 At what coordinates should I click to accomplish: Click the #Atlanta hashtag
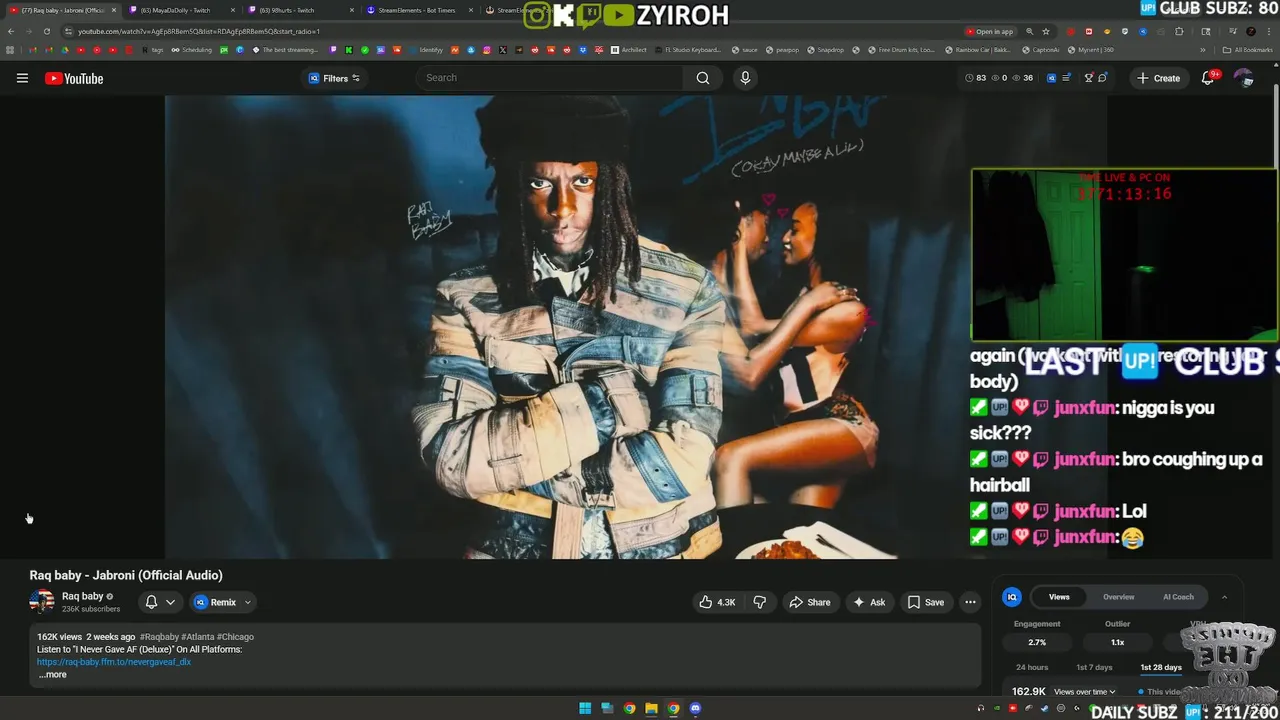(x=197, y=637)
